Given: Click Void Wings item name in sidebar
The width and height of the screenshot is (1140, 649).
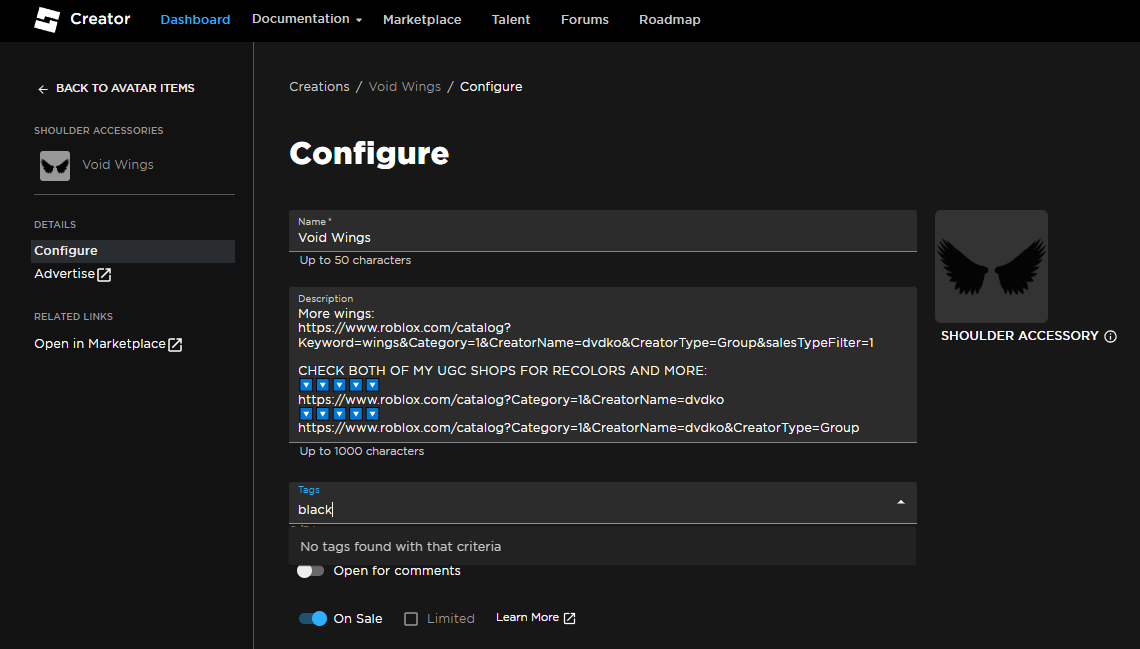Looking at the screenshot, I should (118, 165).
